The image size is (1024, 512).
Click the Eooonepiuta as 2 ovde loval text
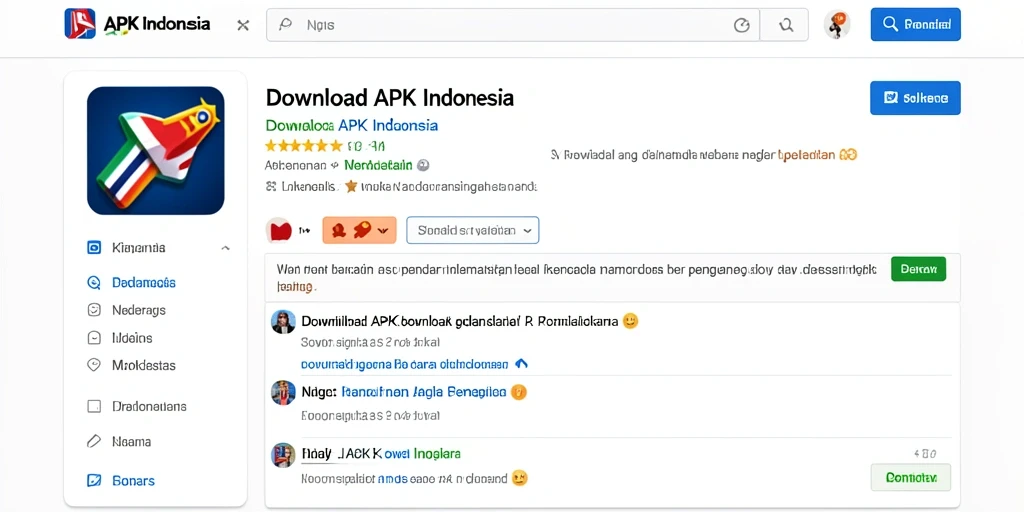click(370, 415)
